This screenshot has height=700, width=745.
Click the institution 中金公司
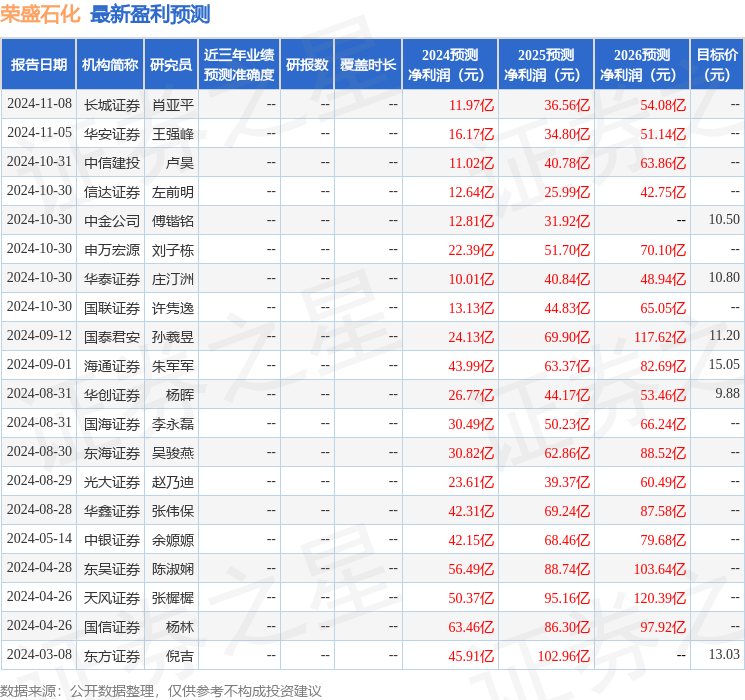coord(112,221)
